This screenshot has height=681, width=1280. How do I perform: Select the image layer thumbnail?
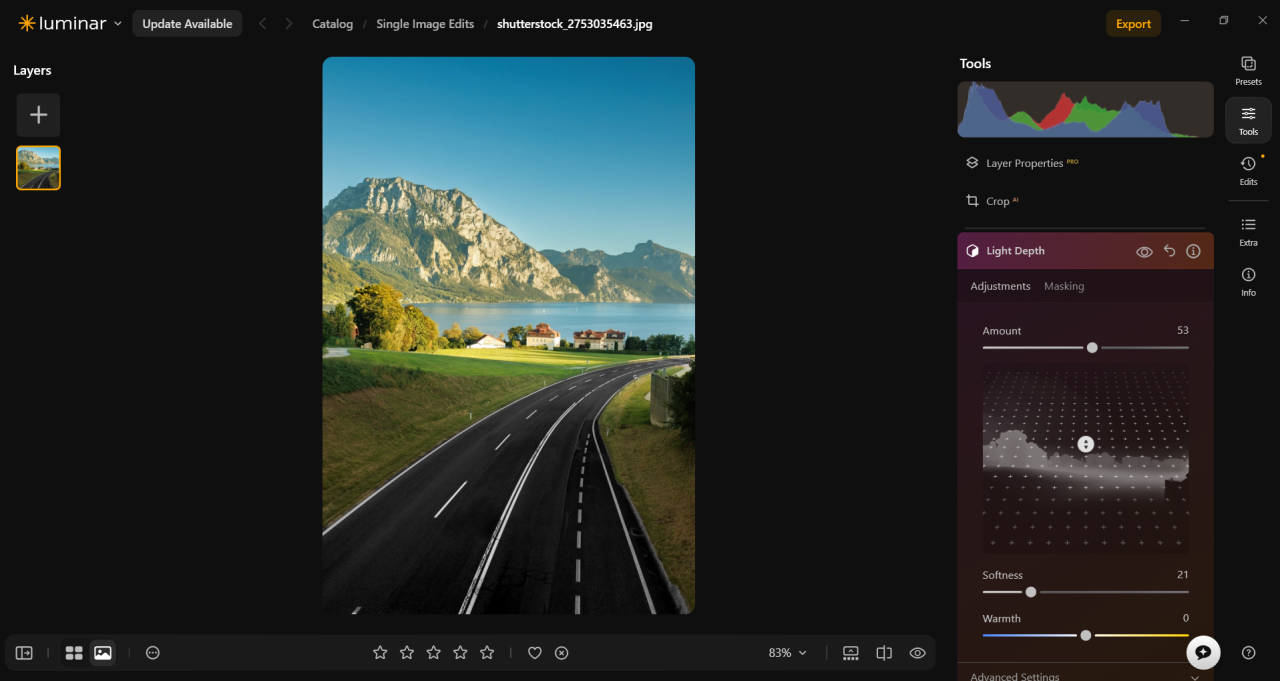click(x=38, y=168)
